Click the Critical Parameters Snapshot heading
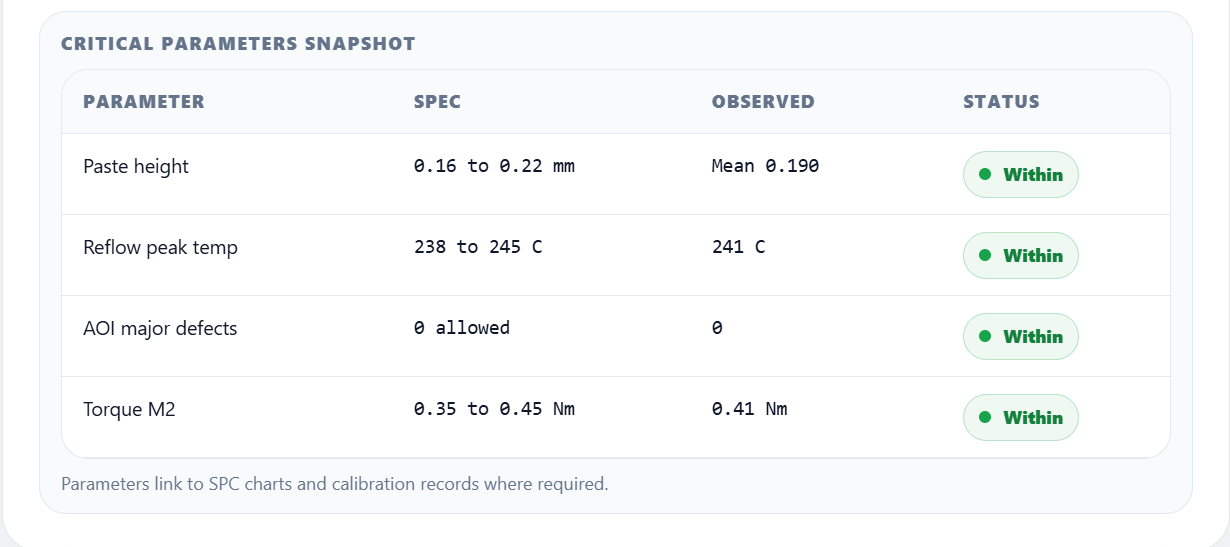Viewport: 1230px width, 547px height. [x=238, y=44]
